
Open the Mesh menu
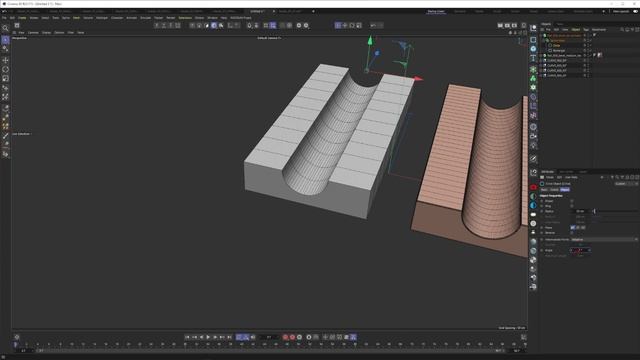tap(76, 18)
